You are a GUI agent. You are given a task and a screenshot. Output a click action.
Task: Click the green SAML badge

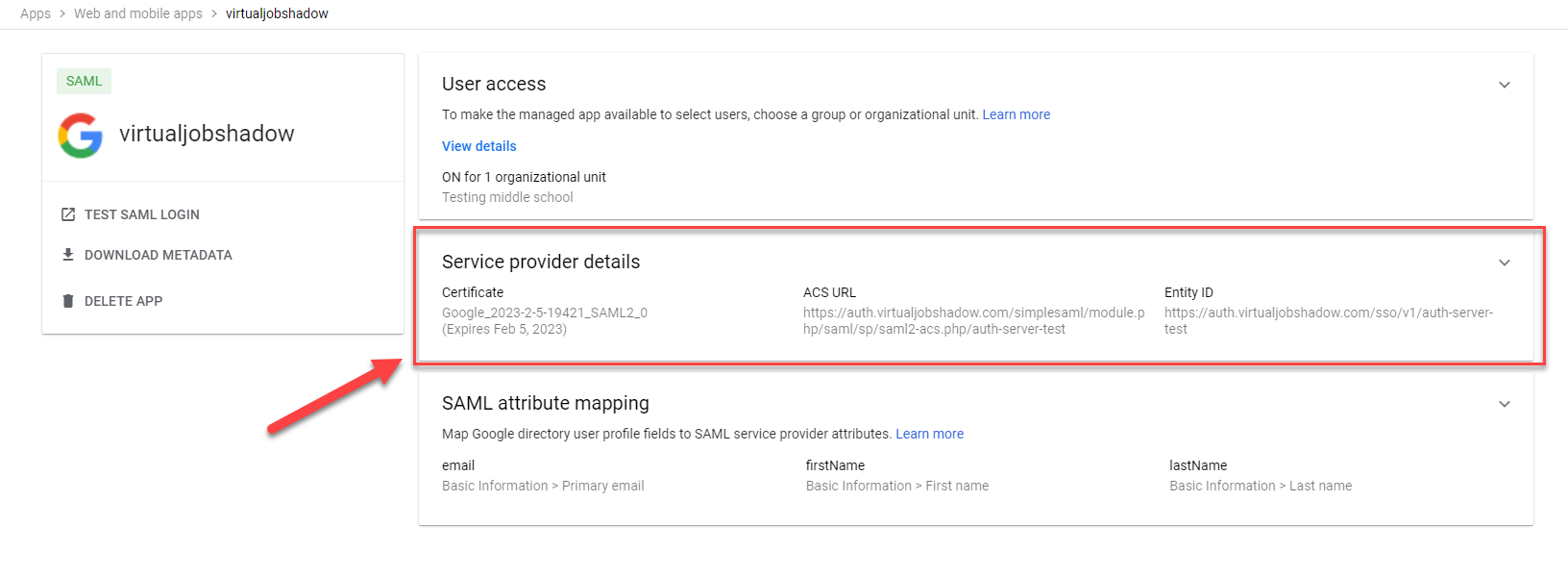84,81
